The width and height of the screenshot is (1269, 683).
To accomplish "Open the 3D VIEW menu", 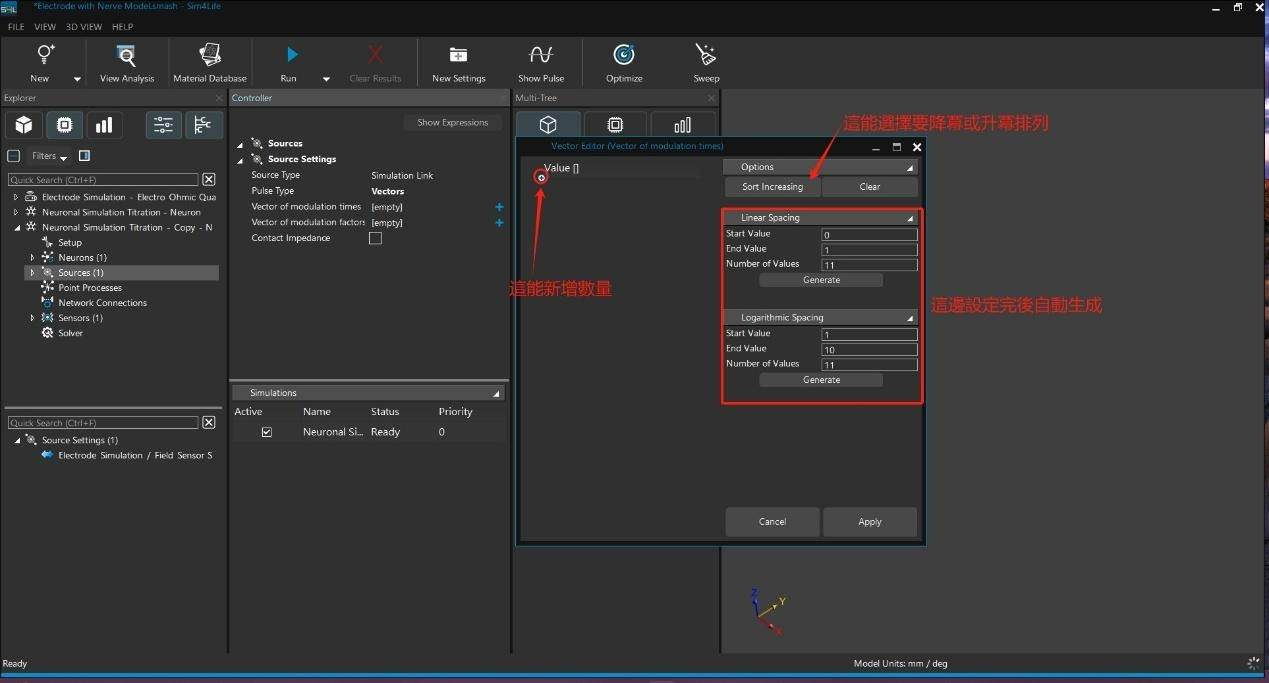I will 84,27.
